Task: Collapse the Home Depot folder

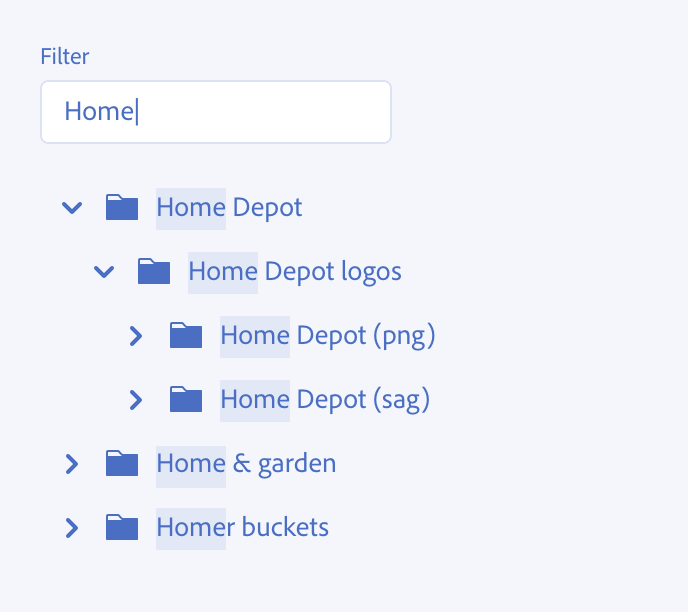Action: (x=71, y=208)
